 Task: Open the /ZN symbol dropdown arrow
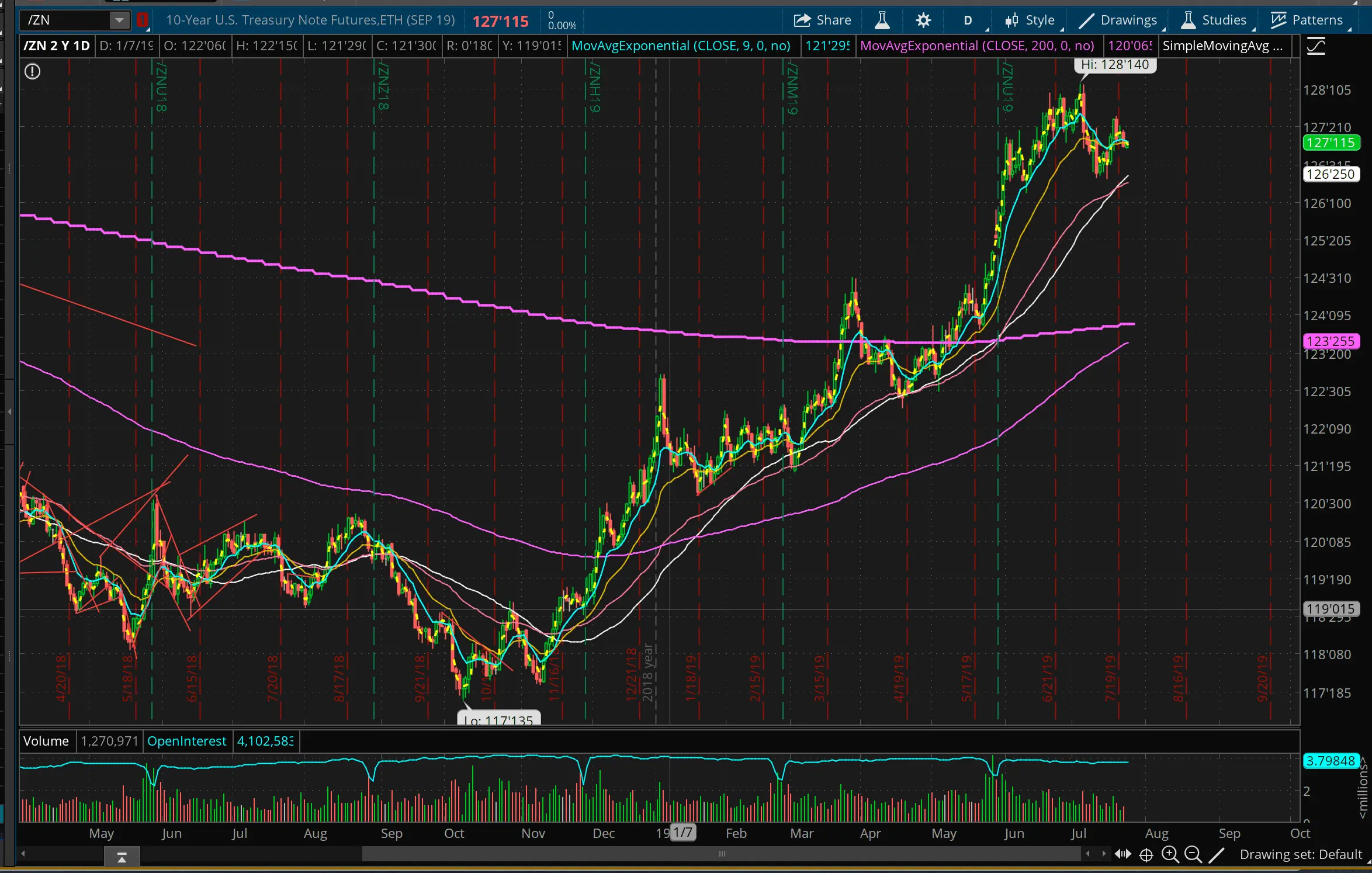click(x=119, y=20)
